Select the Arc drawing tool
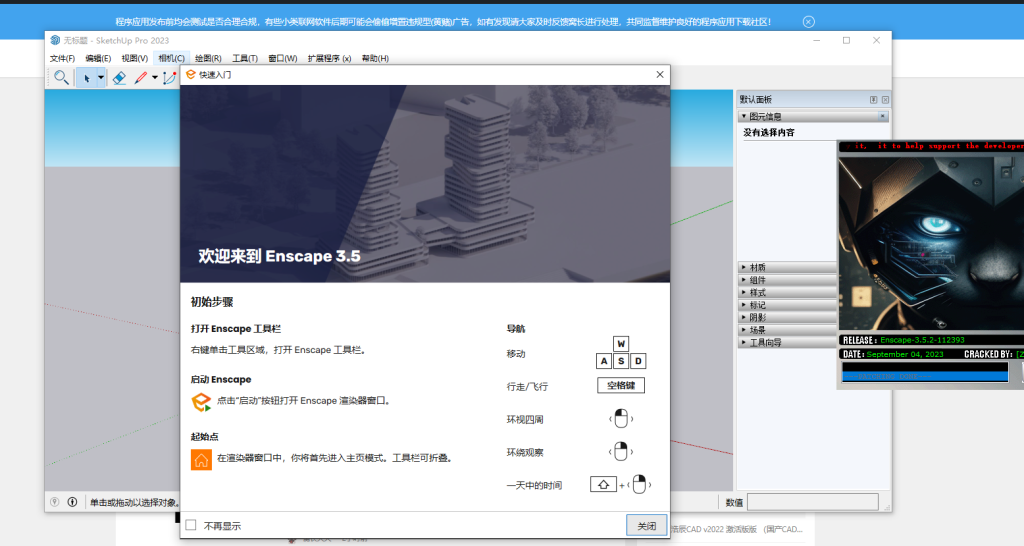The width and height of the screenshot is (1024, 546). click(169, 78)
